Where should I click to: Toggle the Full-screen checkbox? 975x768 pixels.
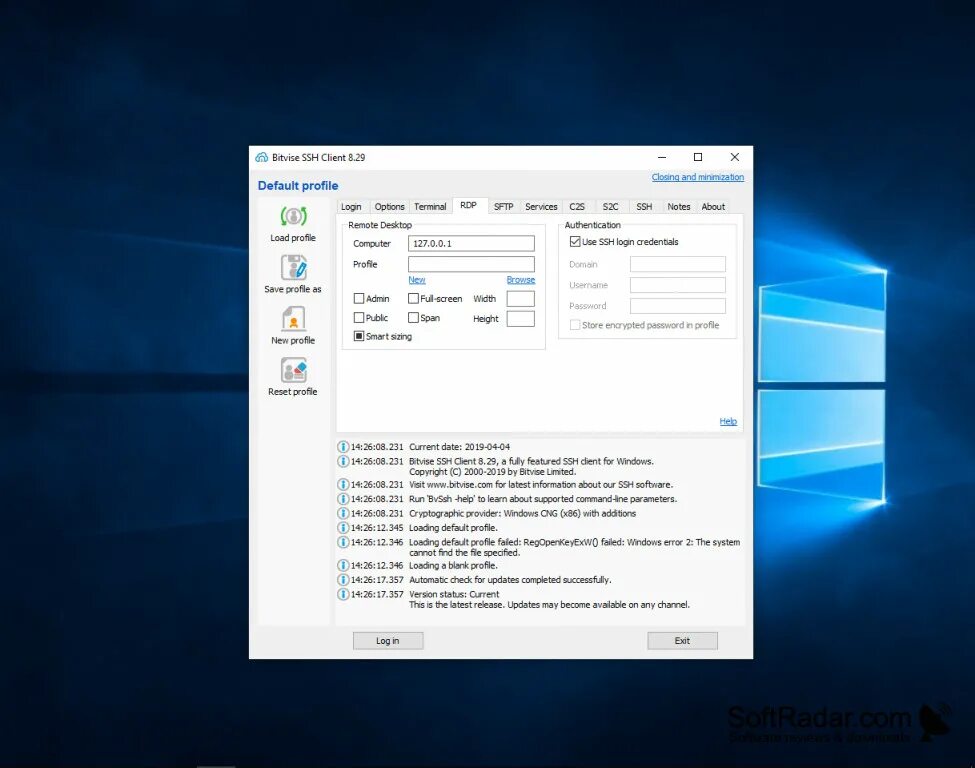(x=413, y=298)
